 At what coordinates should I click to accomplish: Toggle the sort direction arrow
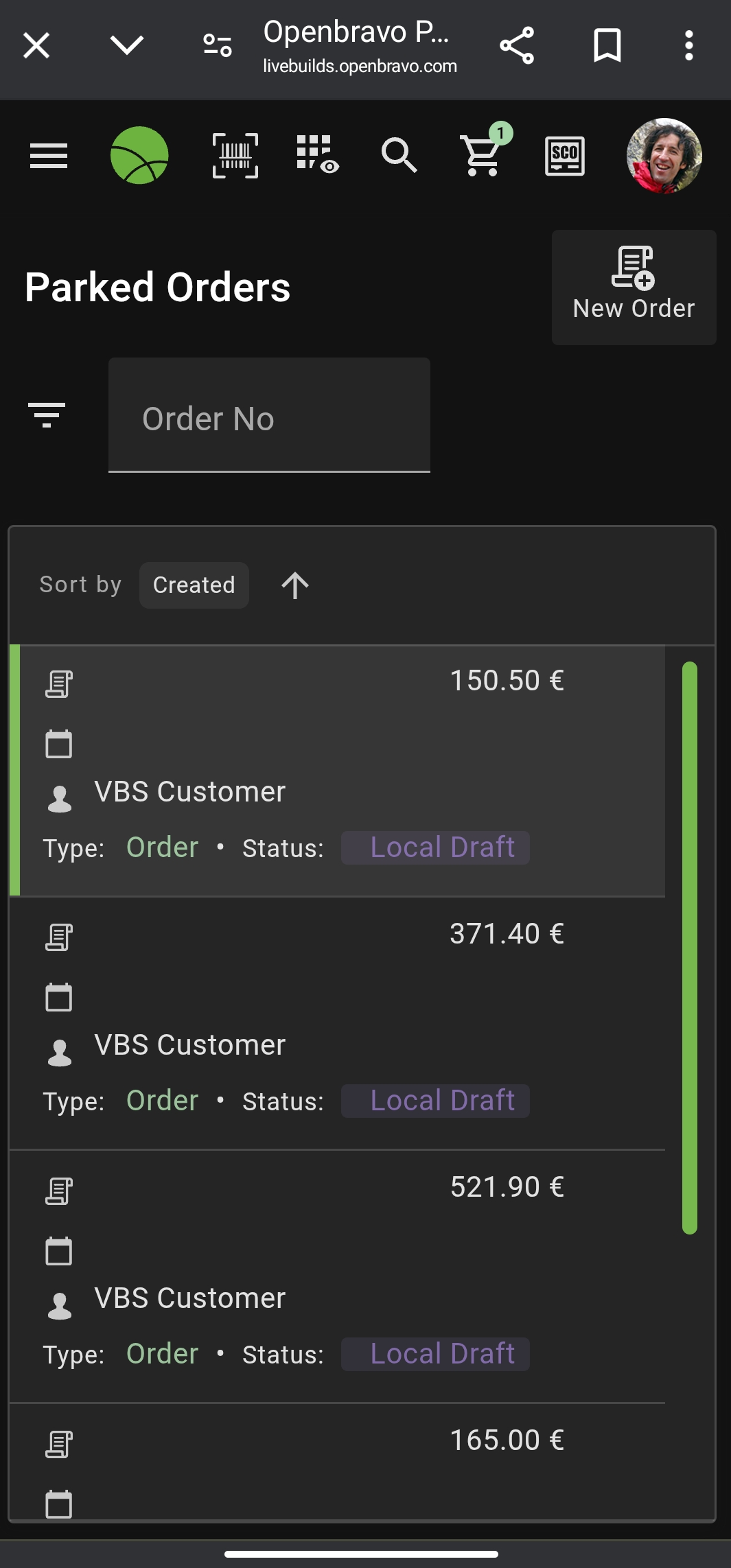[x=295, y=585]
